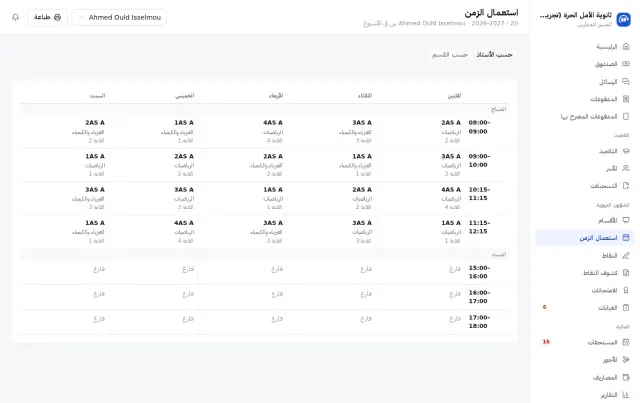
Task: Click the 08:00-09:00 time slot label
Action: click(479, 127)
